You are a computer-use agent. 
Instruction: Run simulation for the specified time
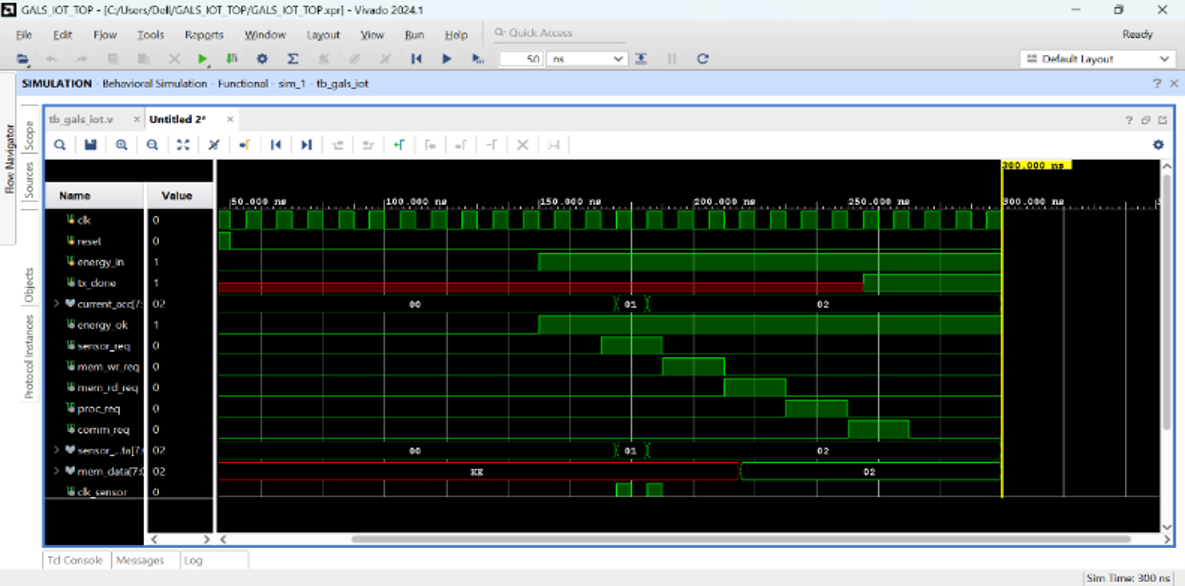pyautogui.click(x=477, y=59)
